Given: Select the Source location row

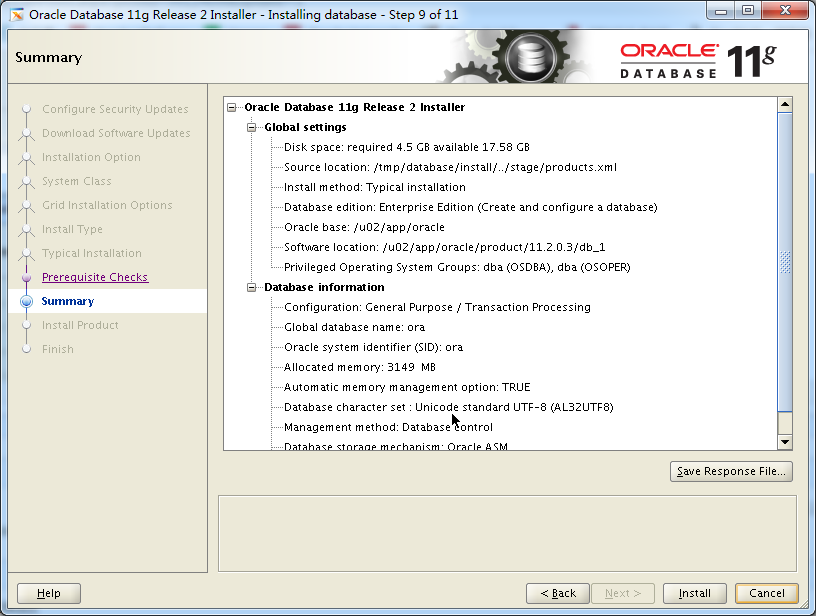Looking at the screenshot, I should pos(450,168).
